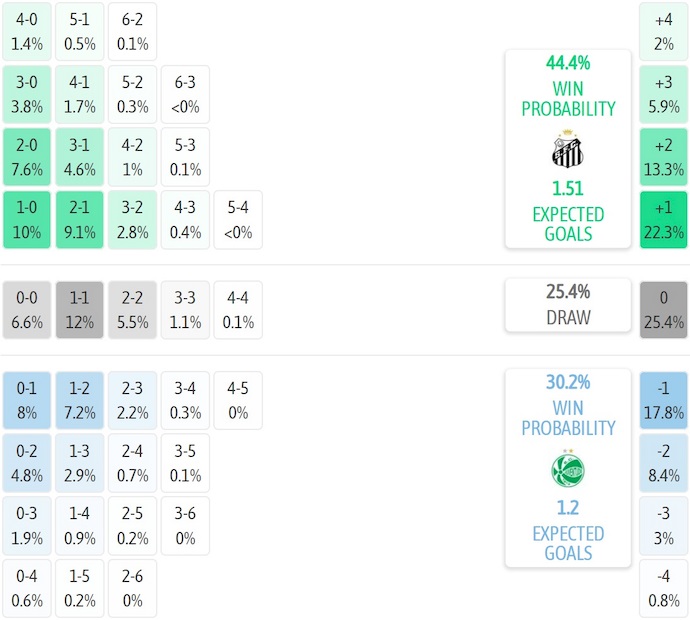Select the 0-4 scoreline cell
Image resolution: width=690 pixels, height=620 pixels.
tap(27, 589)
